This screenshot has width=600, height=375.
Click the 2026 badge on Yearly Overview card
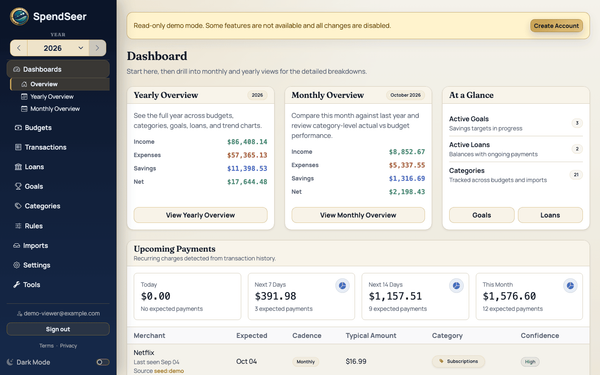tap(257, 95)
